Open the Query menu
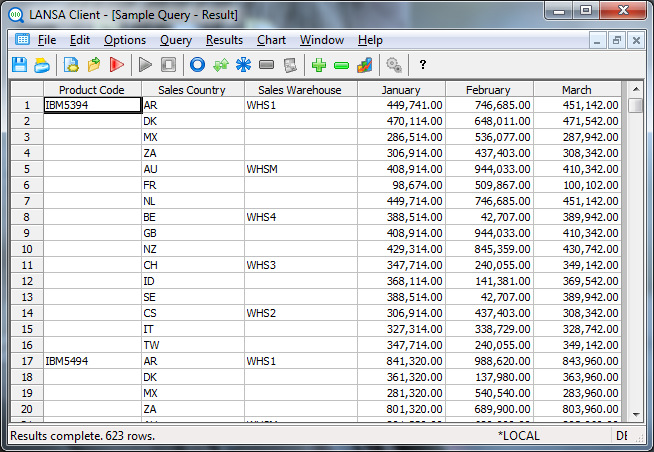This screenshot has height=452, width=654. pos(176,40)
